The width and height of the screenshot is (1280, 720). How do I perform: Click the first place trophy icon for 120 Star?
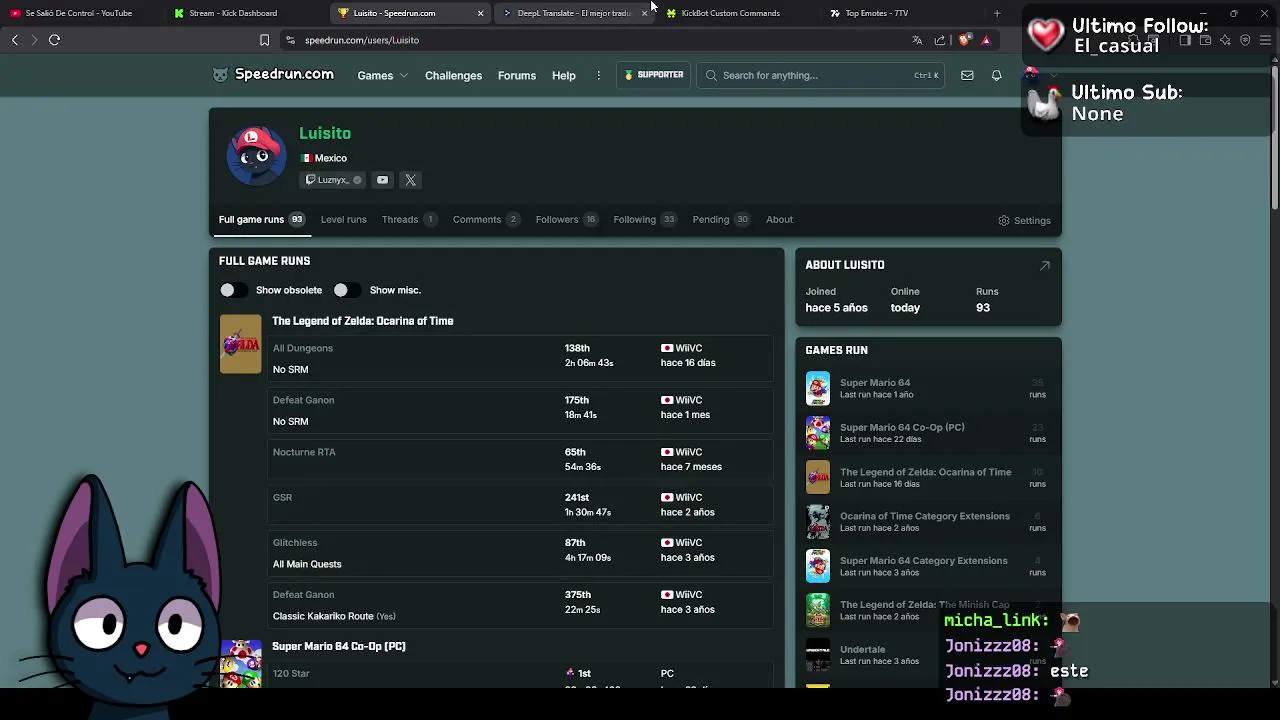point(570,674)
